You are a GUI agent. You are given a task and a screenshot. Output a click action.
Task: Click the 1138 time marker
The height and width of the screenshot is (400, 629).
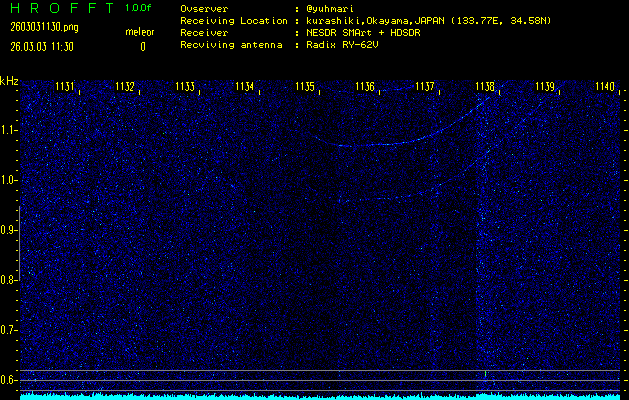485,87
